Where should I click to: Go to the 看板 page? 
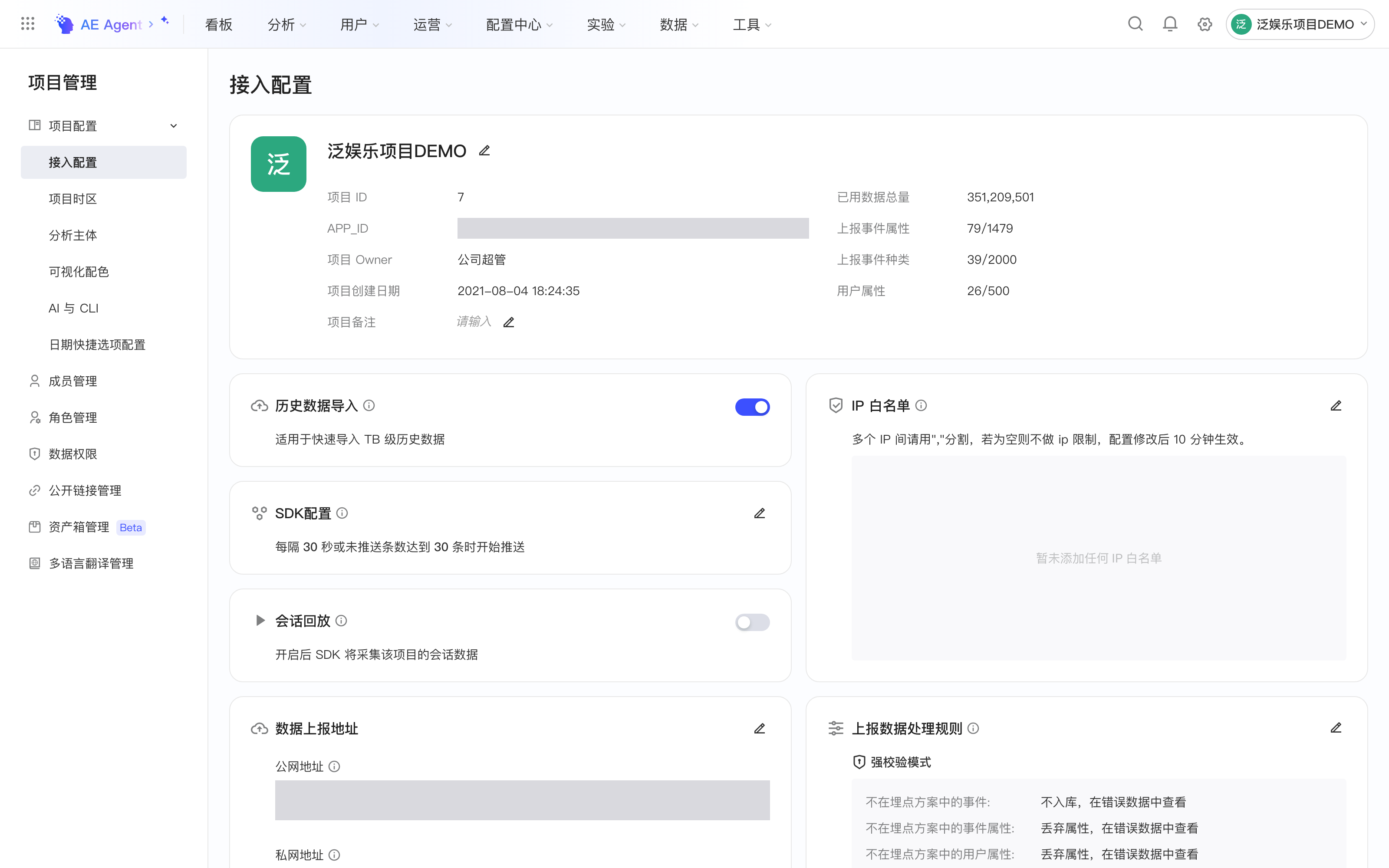(x=219, y=25)
